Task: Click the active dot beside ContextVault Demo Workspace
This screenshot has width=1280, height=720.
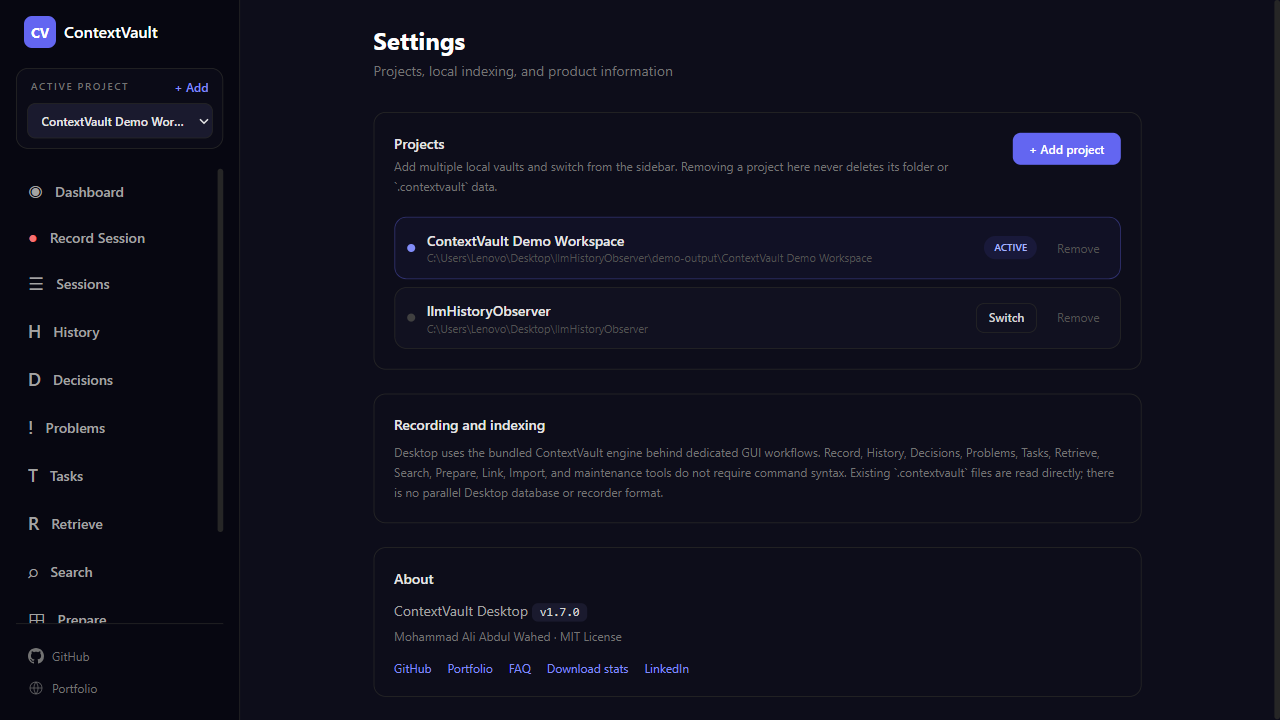Action: (411, 248)
